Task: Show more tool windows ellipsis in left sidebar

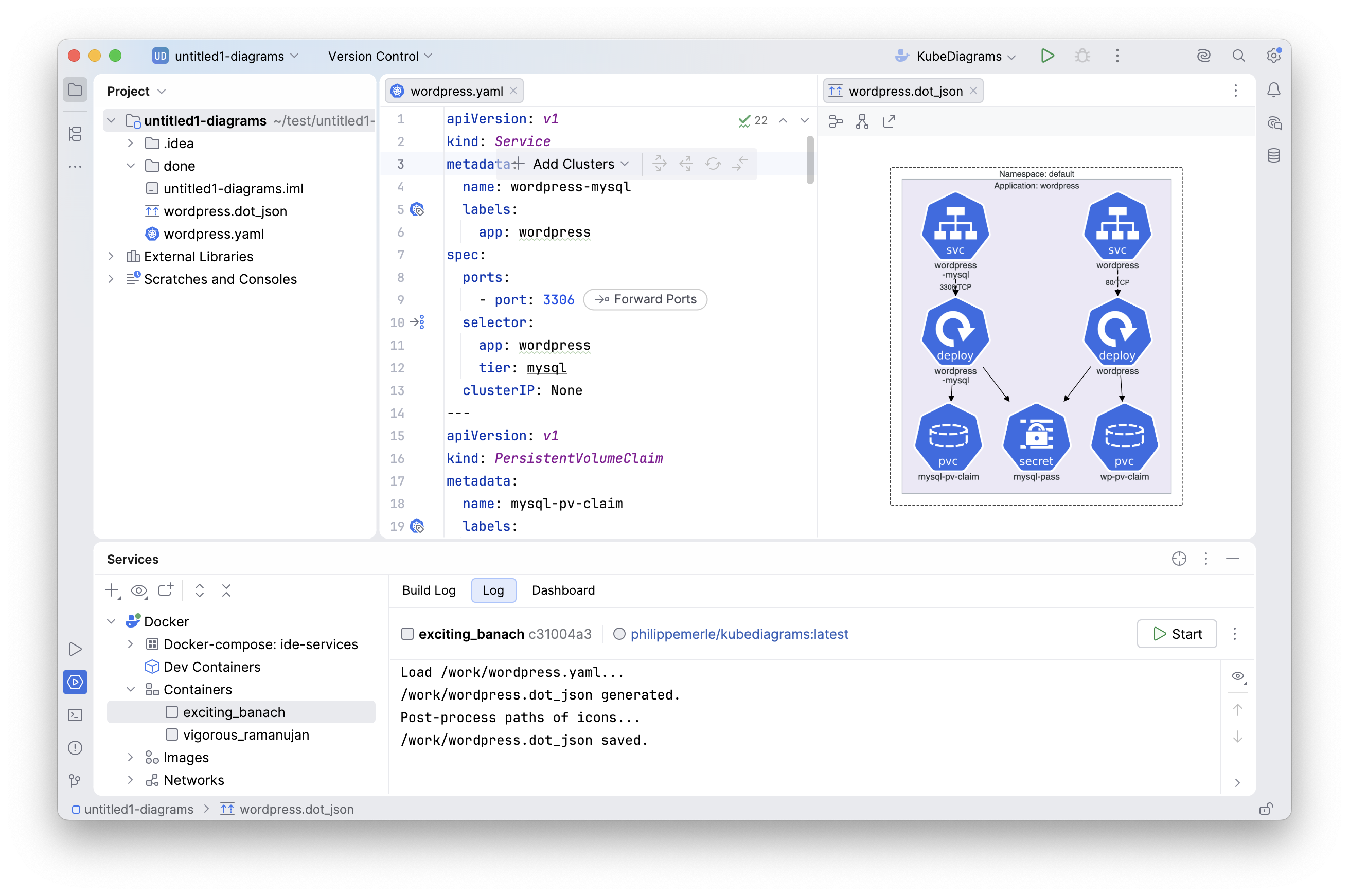Action: pyautogui.click(x=75, y=167)
